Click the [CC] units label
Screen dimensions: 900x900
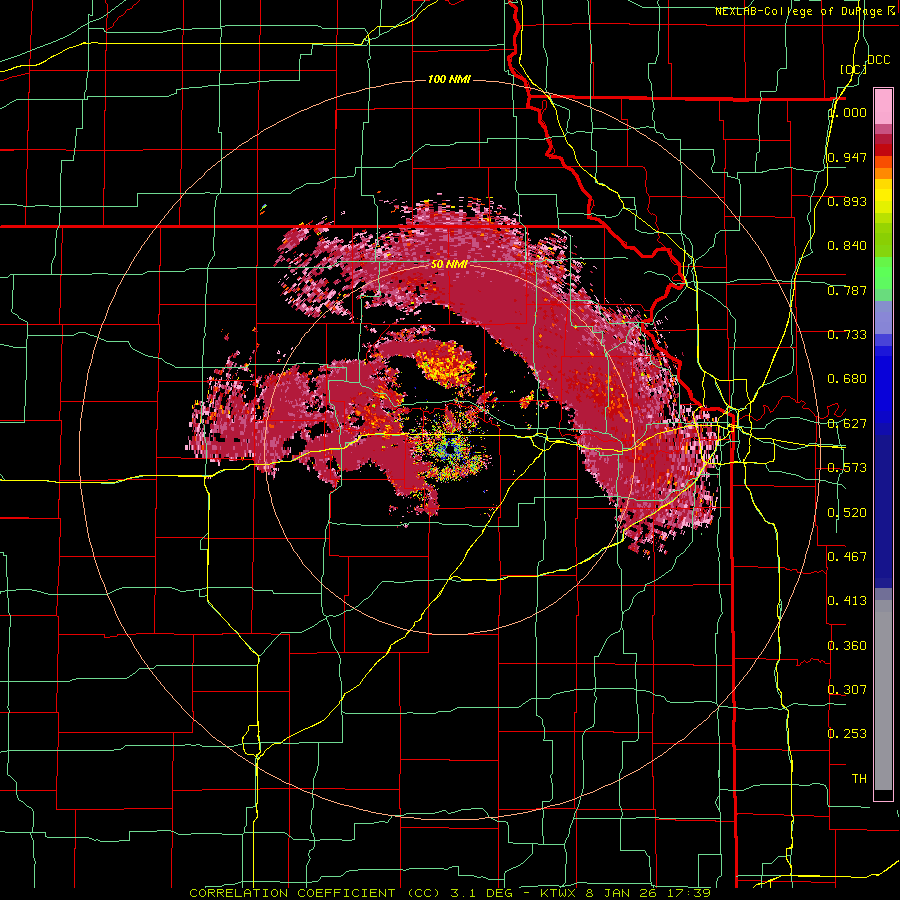pos(852,69)
